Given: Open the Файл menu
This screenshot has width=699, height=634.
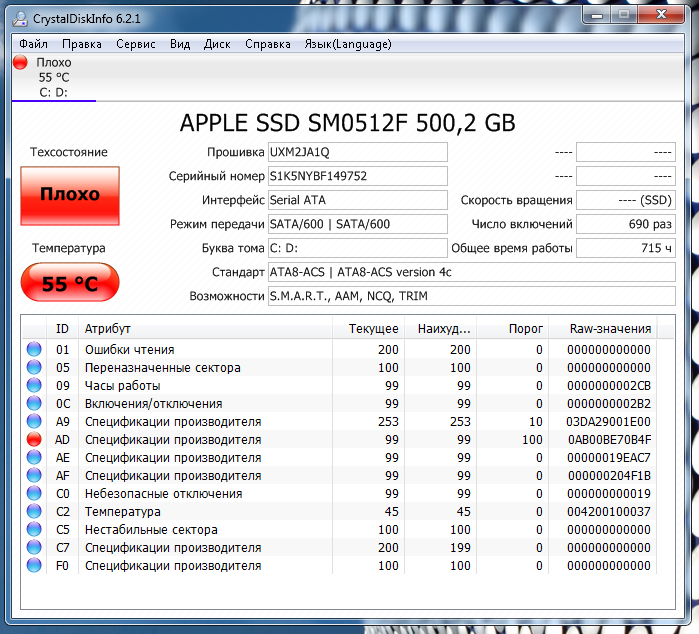Looking at the screenshot, I should coord(33,44).
